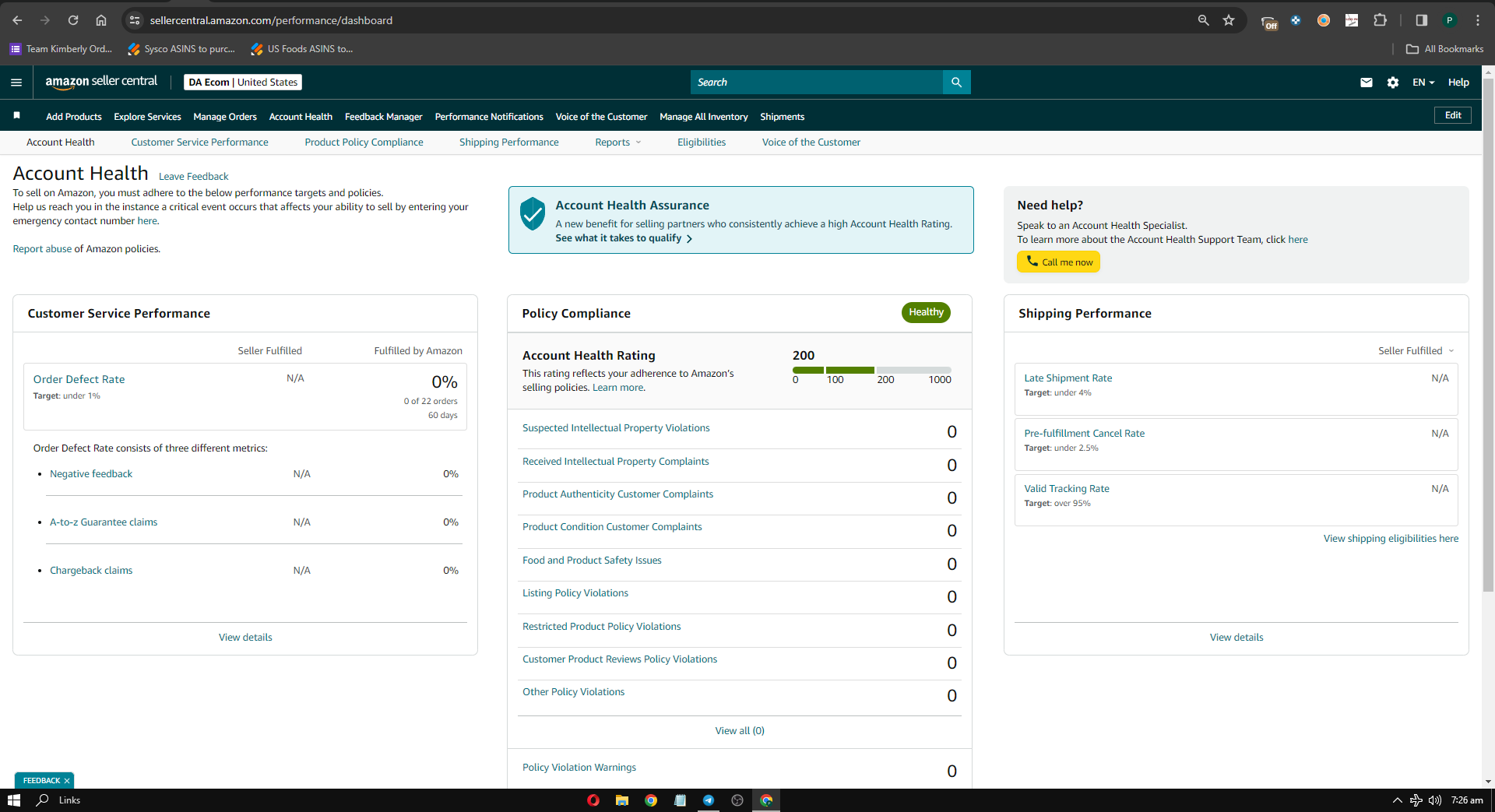1495x812 pixels.
Task: Click the LOG IN extension icon
Action: (1352, 20)
